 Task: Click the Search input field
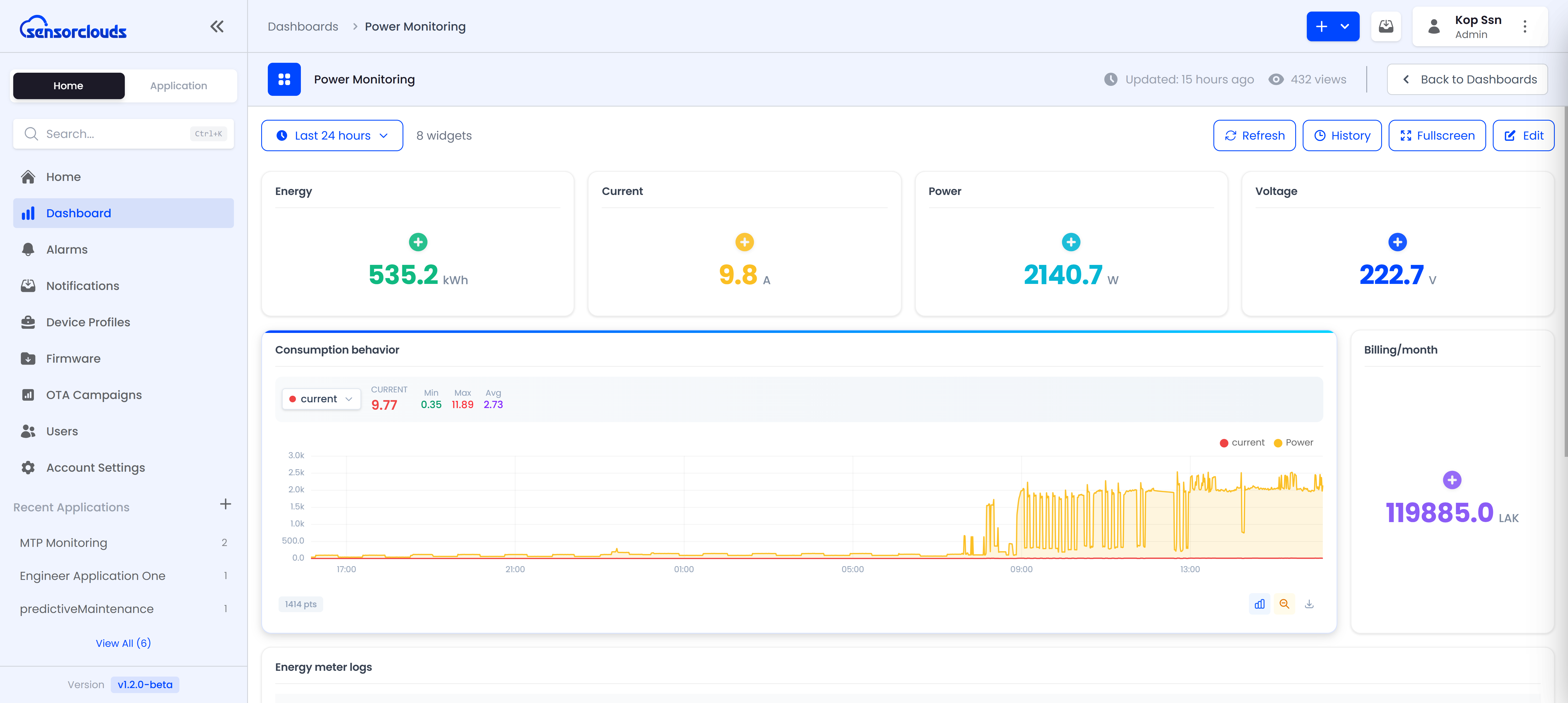123,134
